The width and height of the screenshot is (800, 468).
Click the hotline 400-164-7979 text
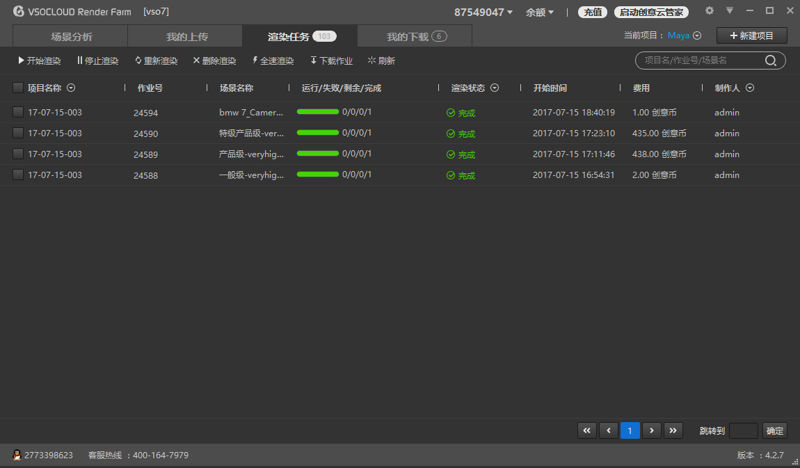pyautogui.click(x=161, y=455)
